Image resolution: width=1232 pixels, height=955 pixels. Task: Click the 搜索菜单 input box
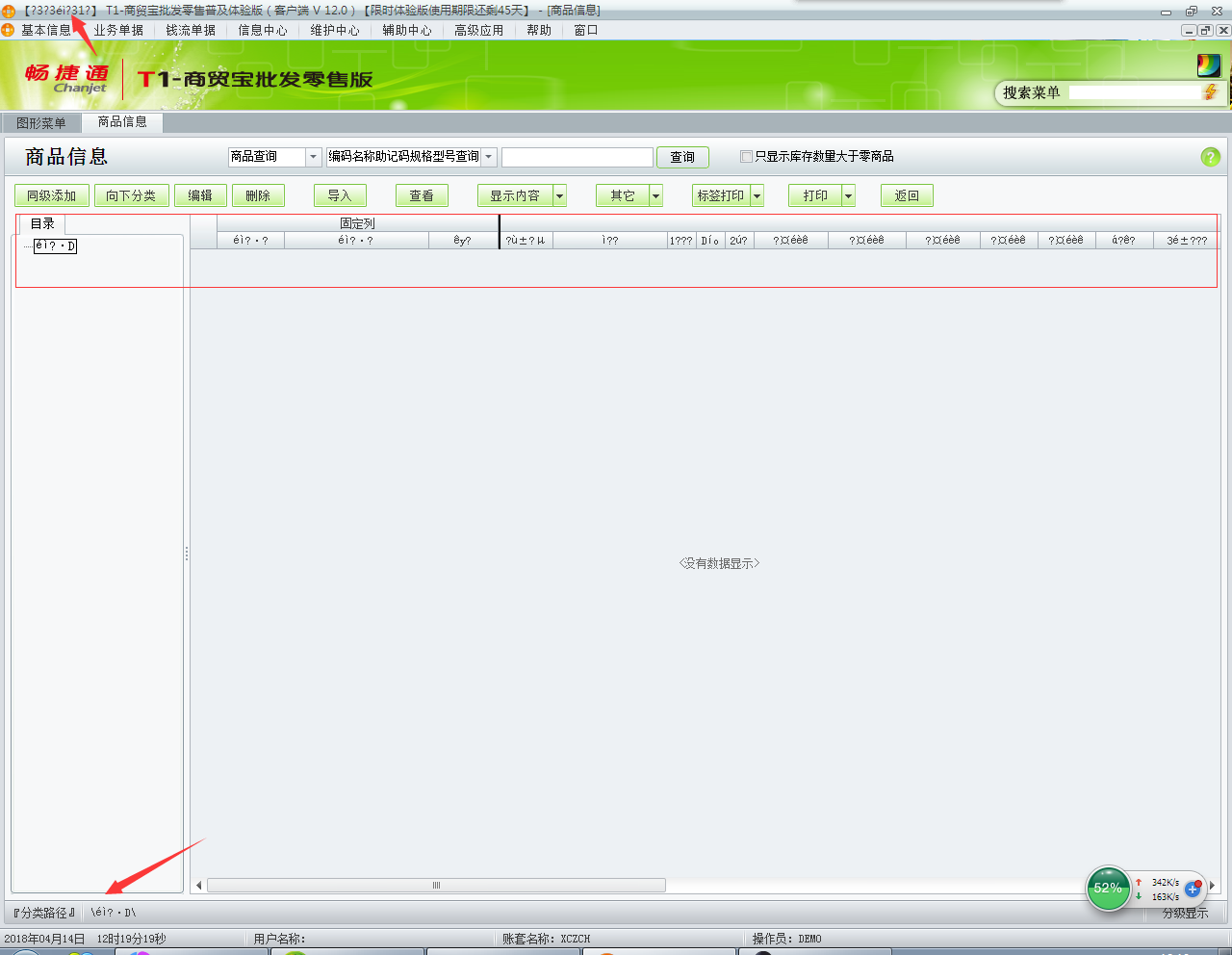1136,92
